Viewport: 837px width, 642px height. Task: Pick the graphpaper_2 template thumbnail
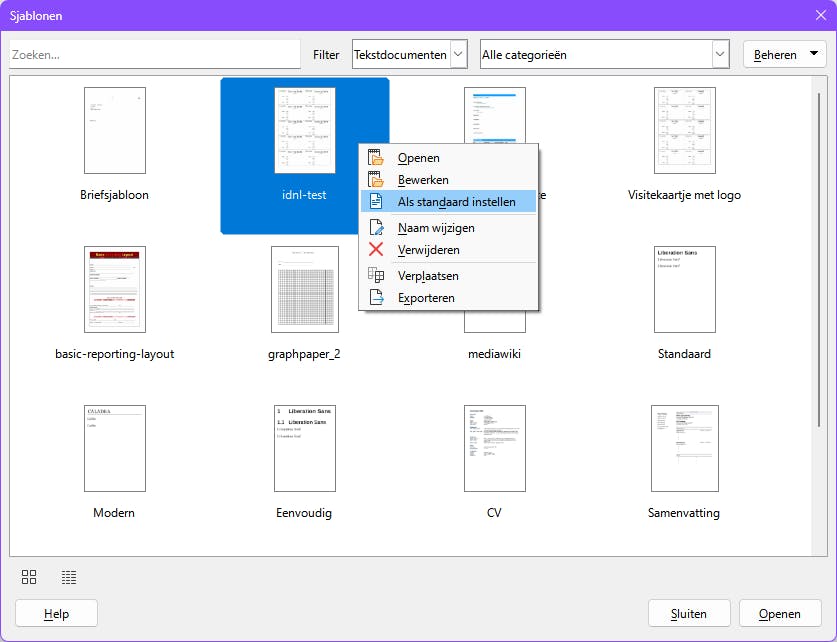(304, 290)
